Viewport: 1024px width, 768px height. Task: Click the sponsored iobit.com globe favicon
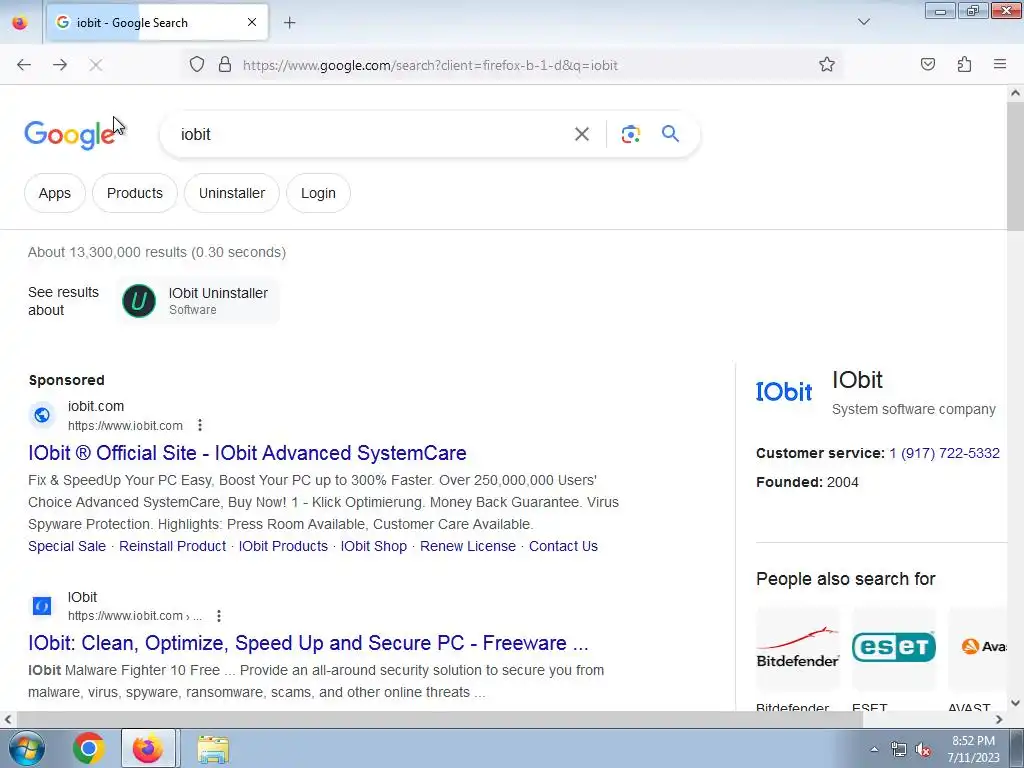(42, 415)
